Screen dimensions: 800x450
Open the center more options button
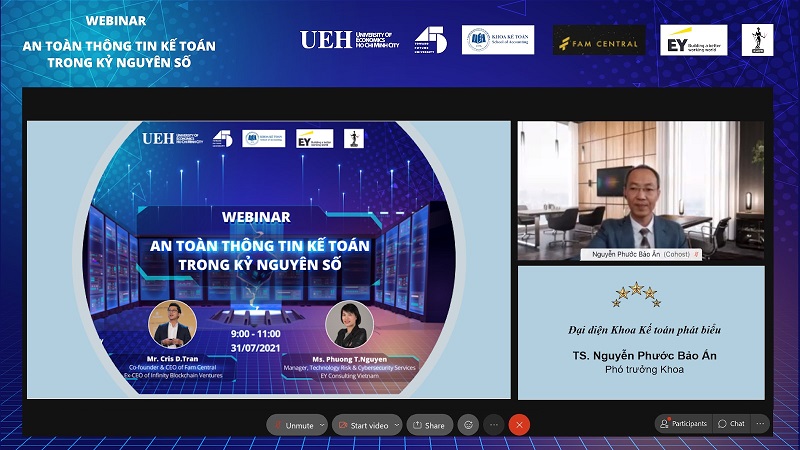tap(493, 424)
